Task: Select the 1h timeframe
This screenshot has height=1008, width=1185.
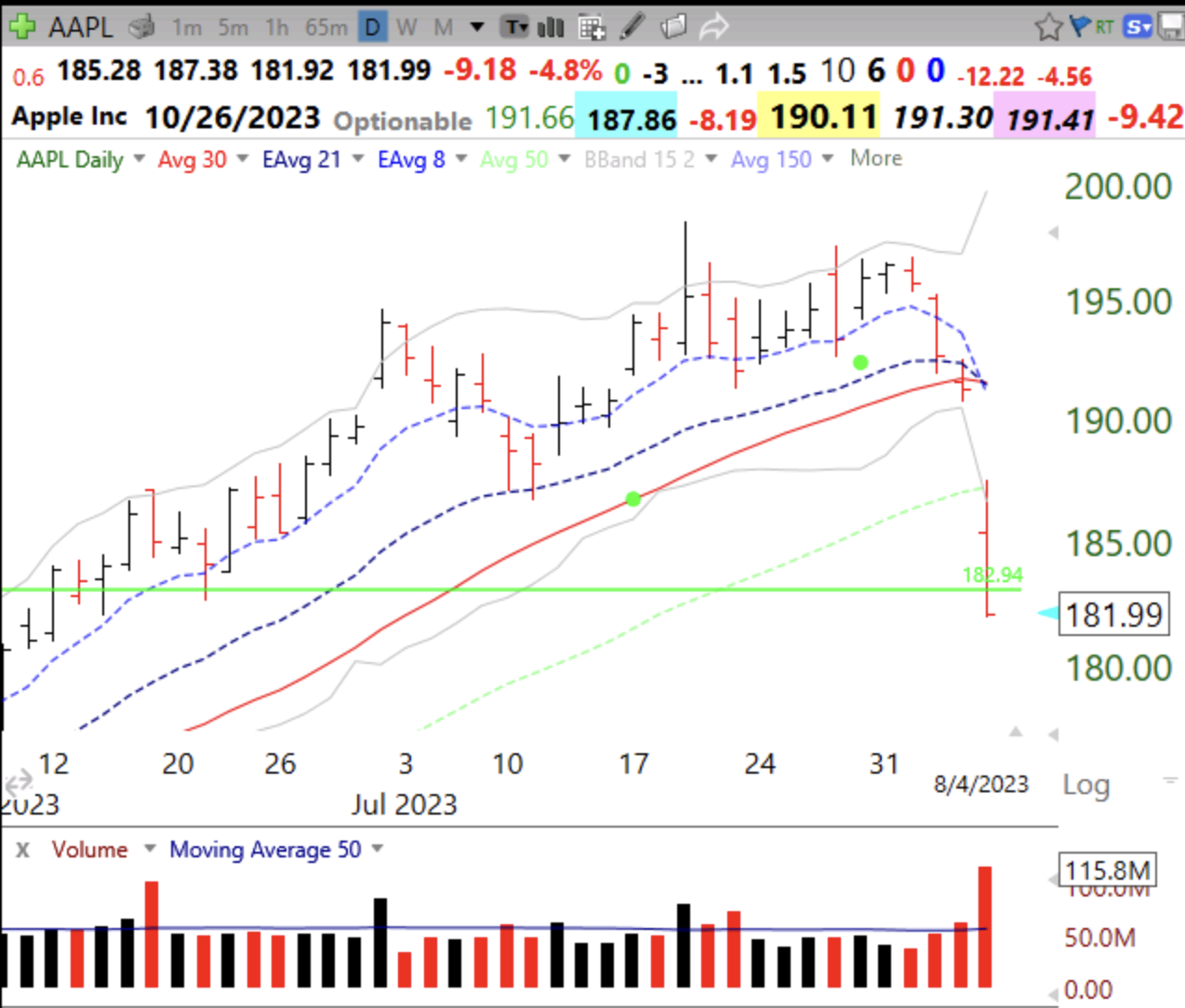Action: coord(276,28)
